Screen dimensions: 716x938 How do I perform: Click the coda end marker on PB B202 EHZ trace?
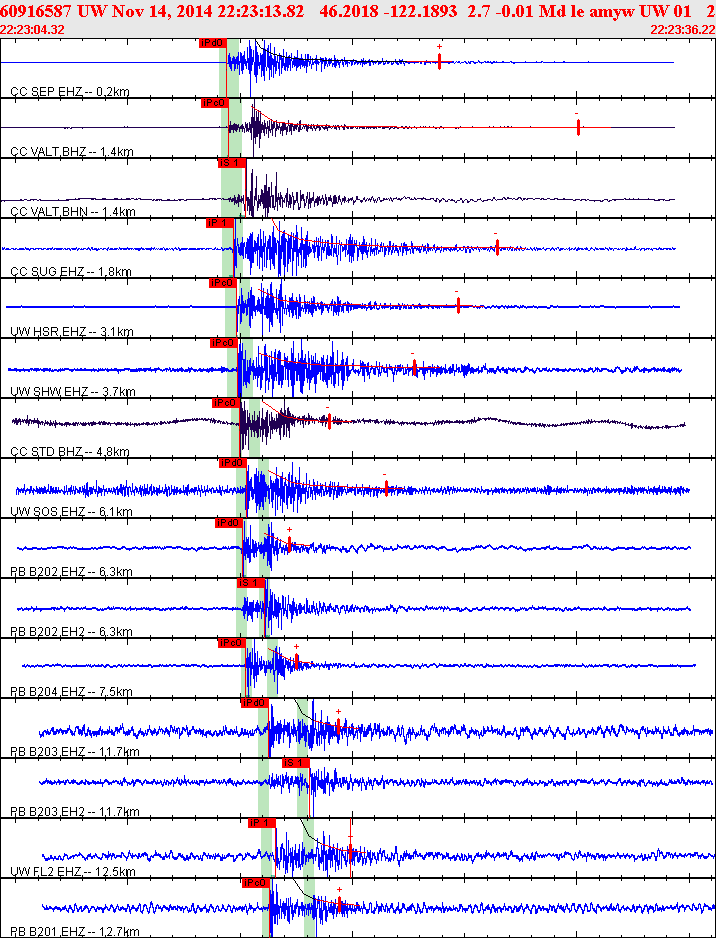tap(290, 544)
